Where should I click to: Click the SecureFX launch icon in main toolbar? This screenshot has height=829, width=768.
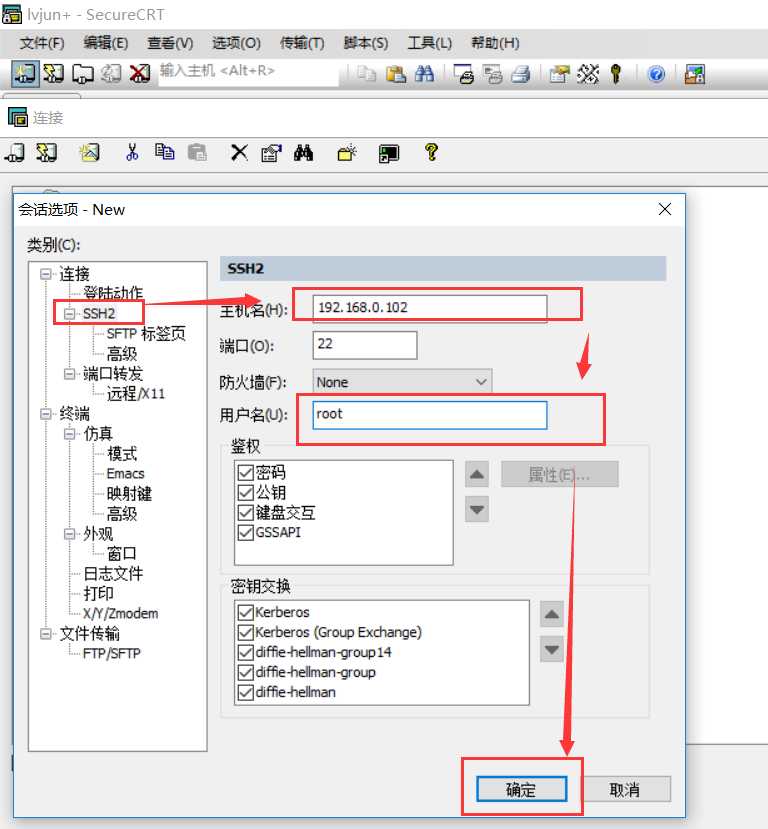[x=695, y=74]
